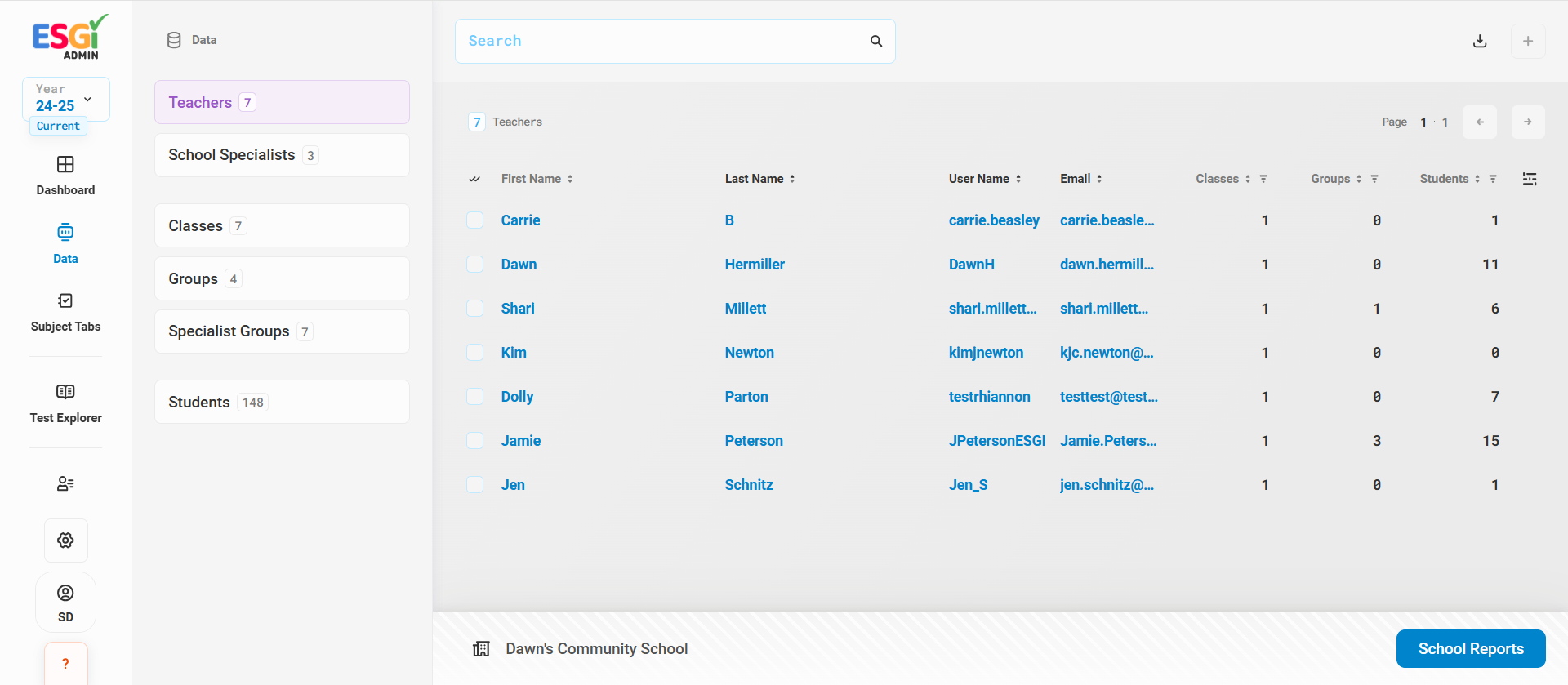
Task: Open Hermiller last name link
Action: (755, 265)
